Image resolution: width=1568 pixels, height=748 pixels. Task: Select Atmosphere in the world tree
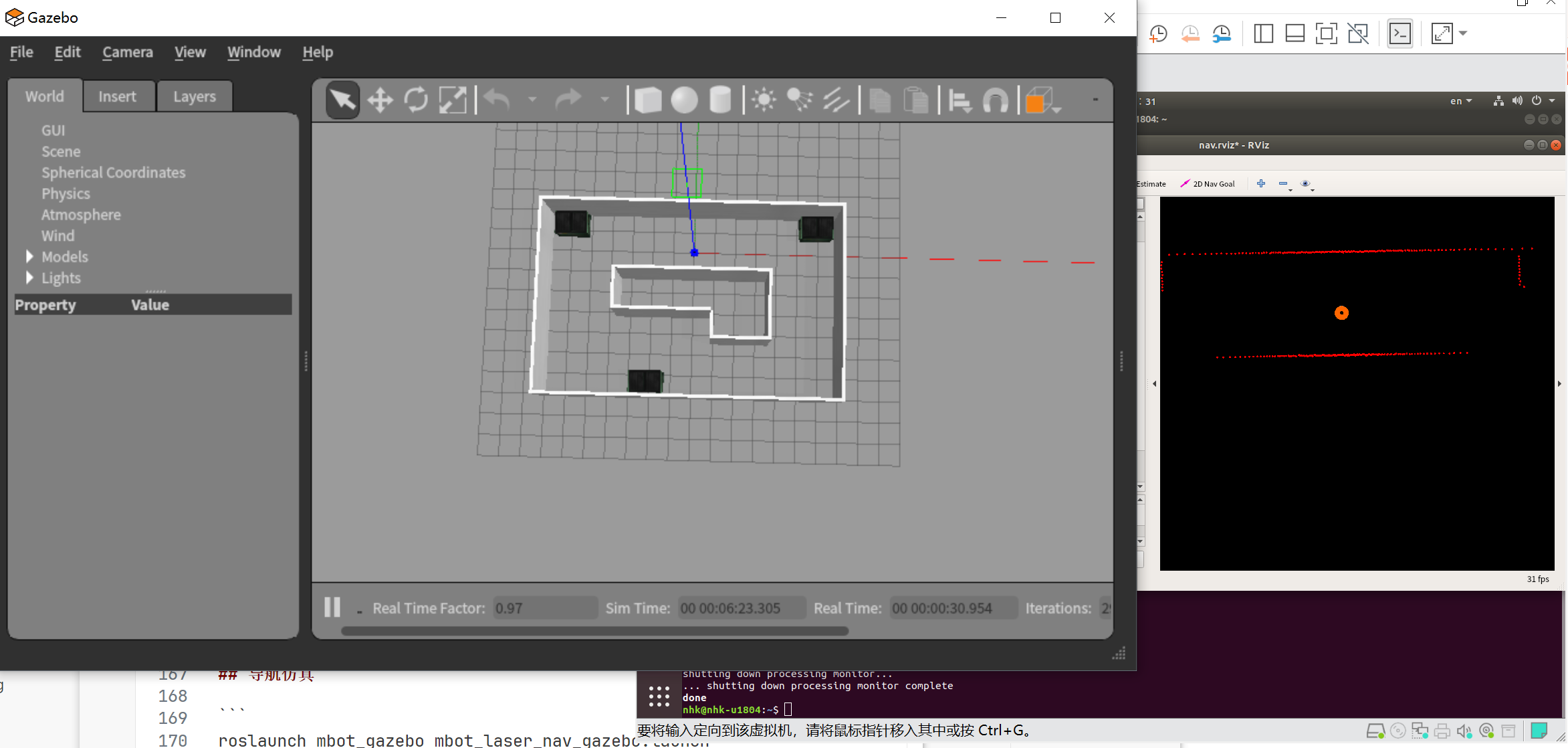81,215
